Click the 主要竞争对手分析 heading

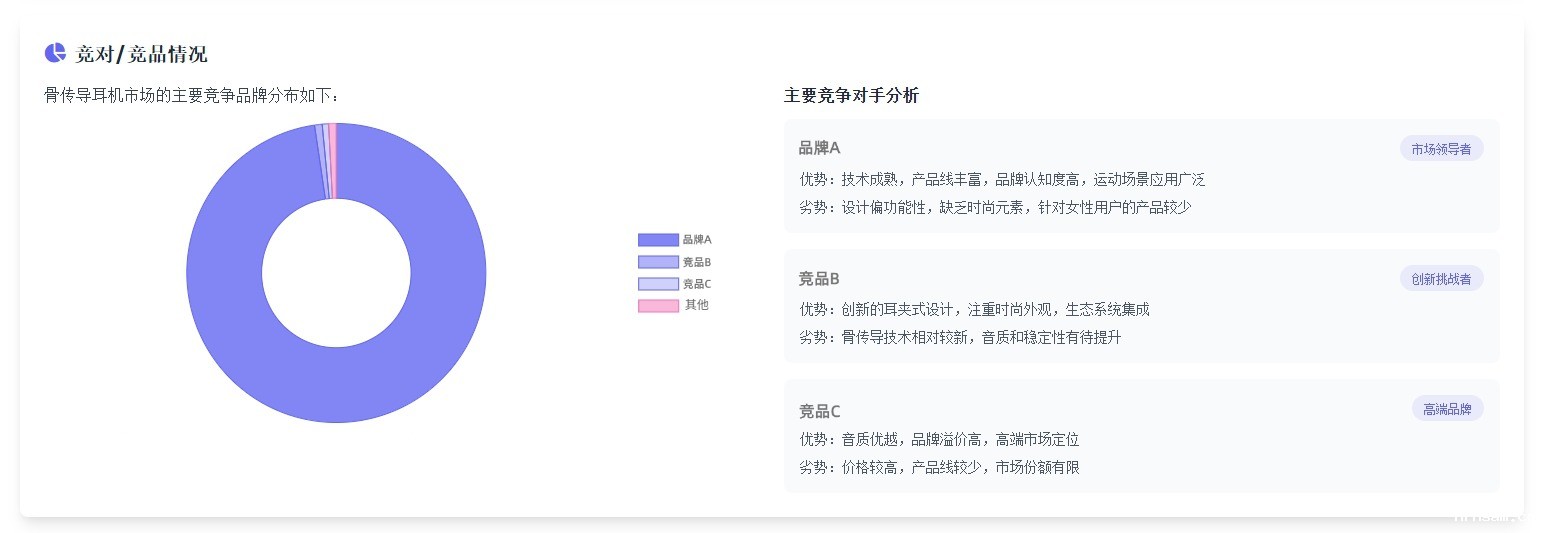pos(851,96)
